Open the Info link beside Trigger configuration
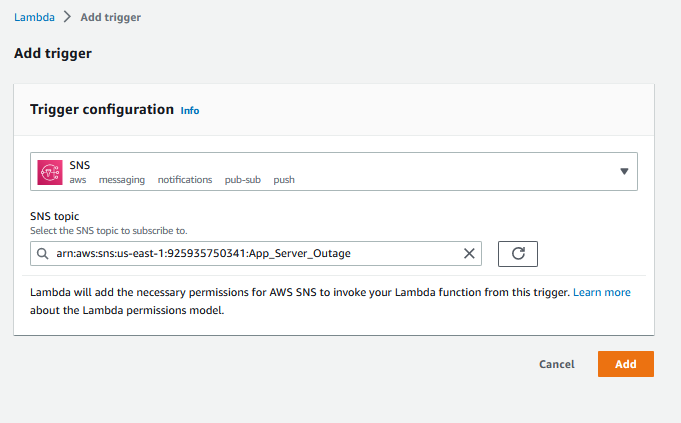681x423 pixels. 190,111
